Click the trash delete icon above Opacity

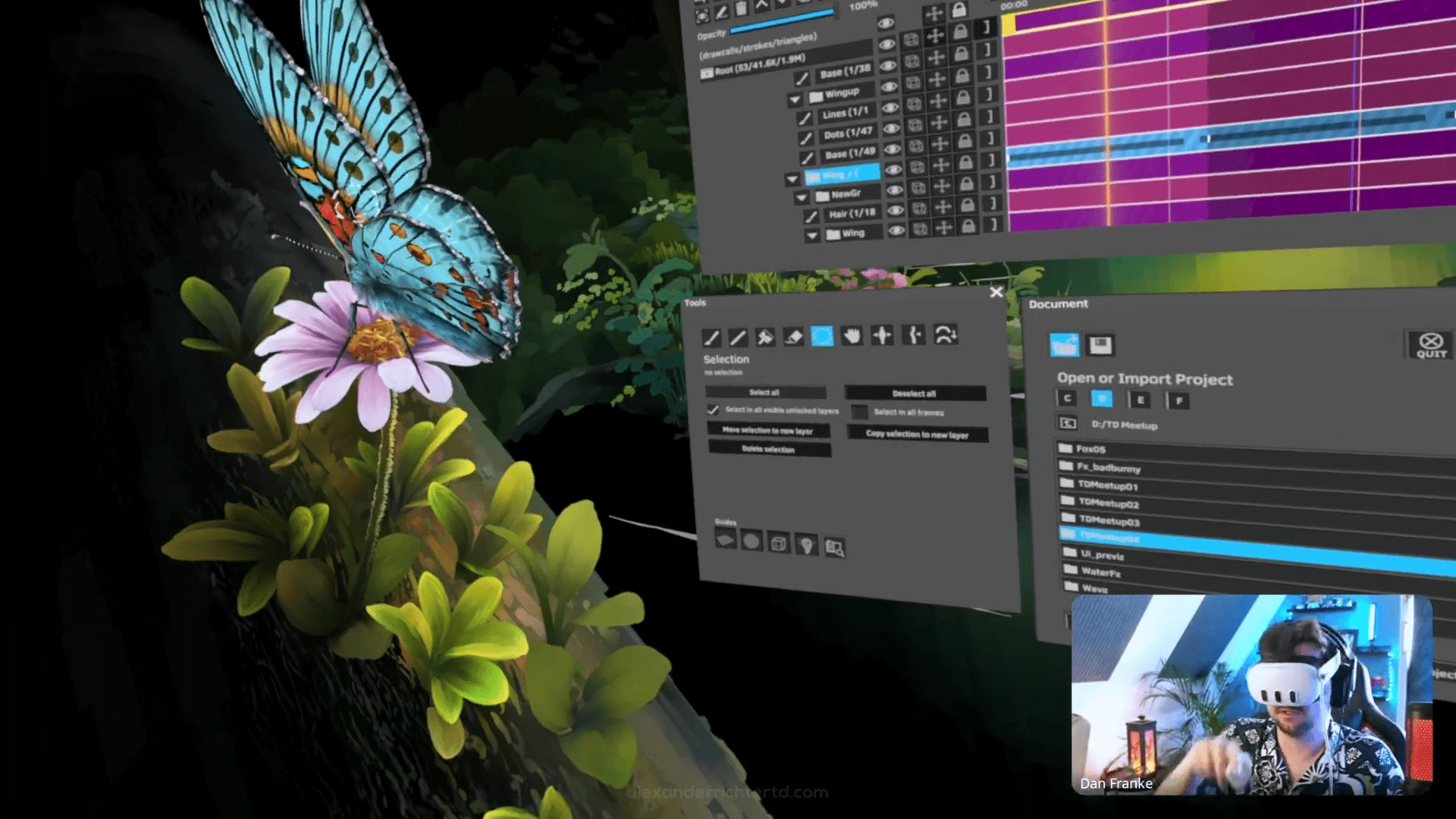click(x=740, y=9)
